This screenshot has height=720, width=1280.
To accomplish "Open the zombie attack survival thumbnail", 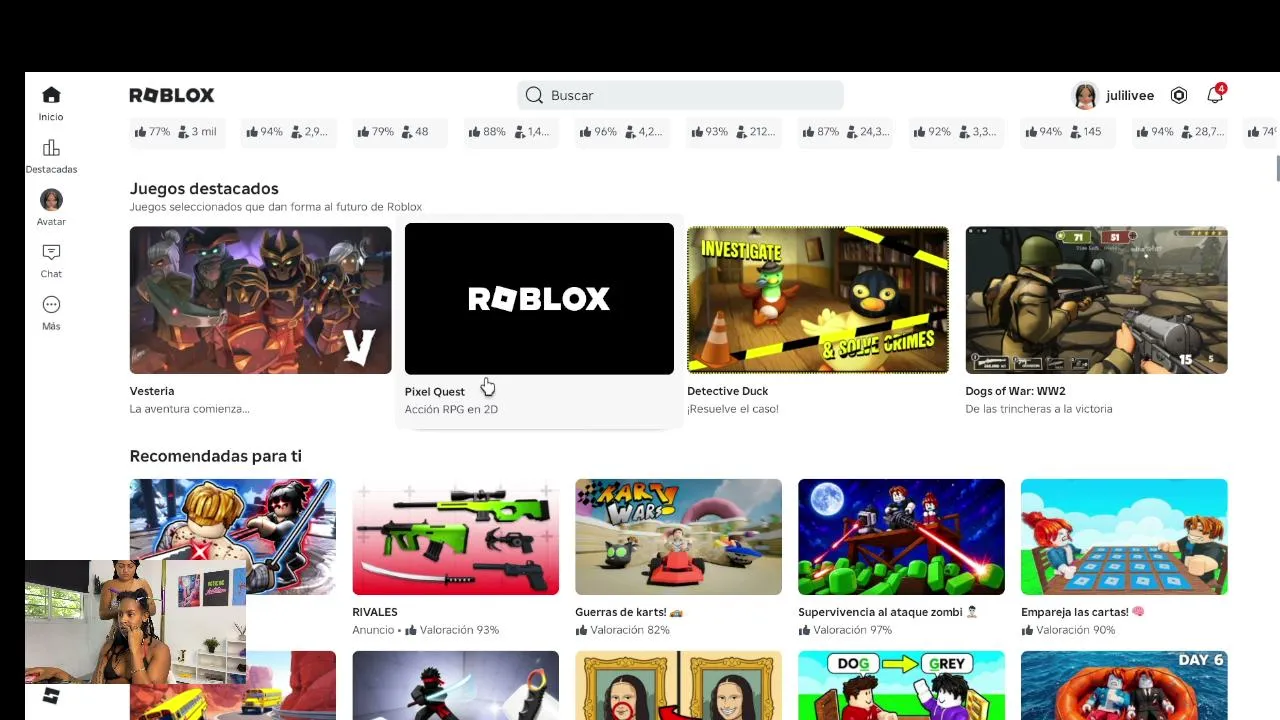I will [x=901, y=537].
